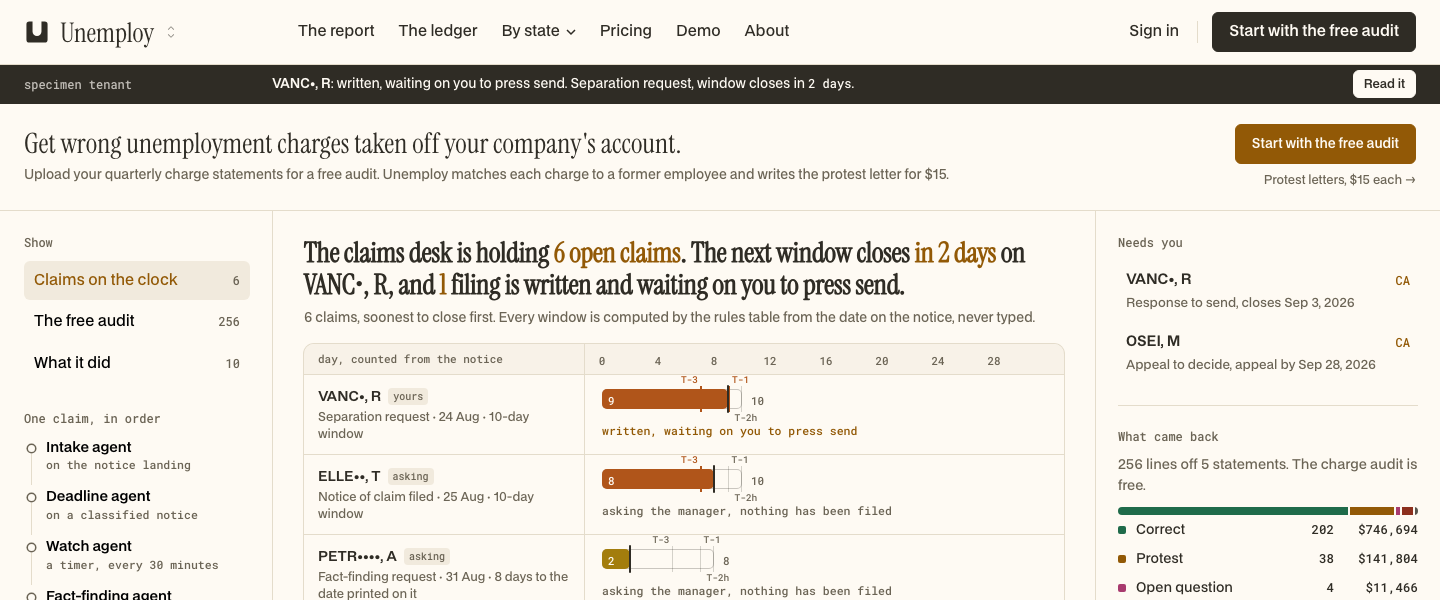This screenshot has width=1440, height=600.
Task: Click the Unemploy logo icon
Action: [x=37, y=32]
